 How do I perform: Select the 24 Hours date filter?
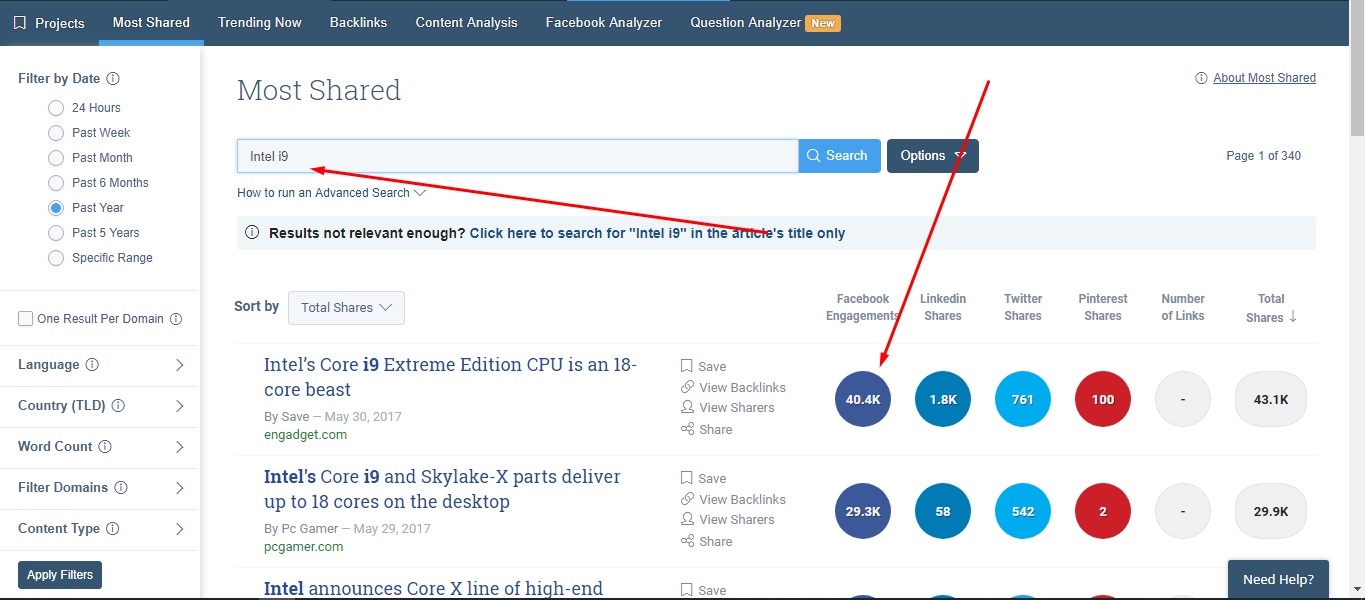click(x=56, y=108)
